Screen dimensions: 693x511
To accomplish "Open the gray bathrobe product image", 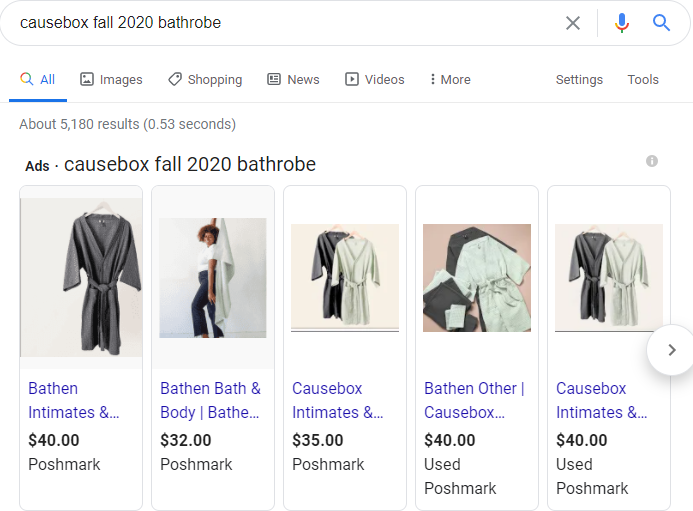I will pyautogui.click(x=81, y=277).
